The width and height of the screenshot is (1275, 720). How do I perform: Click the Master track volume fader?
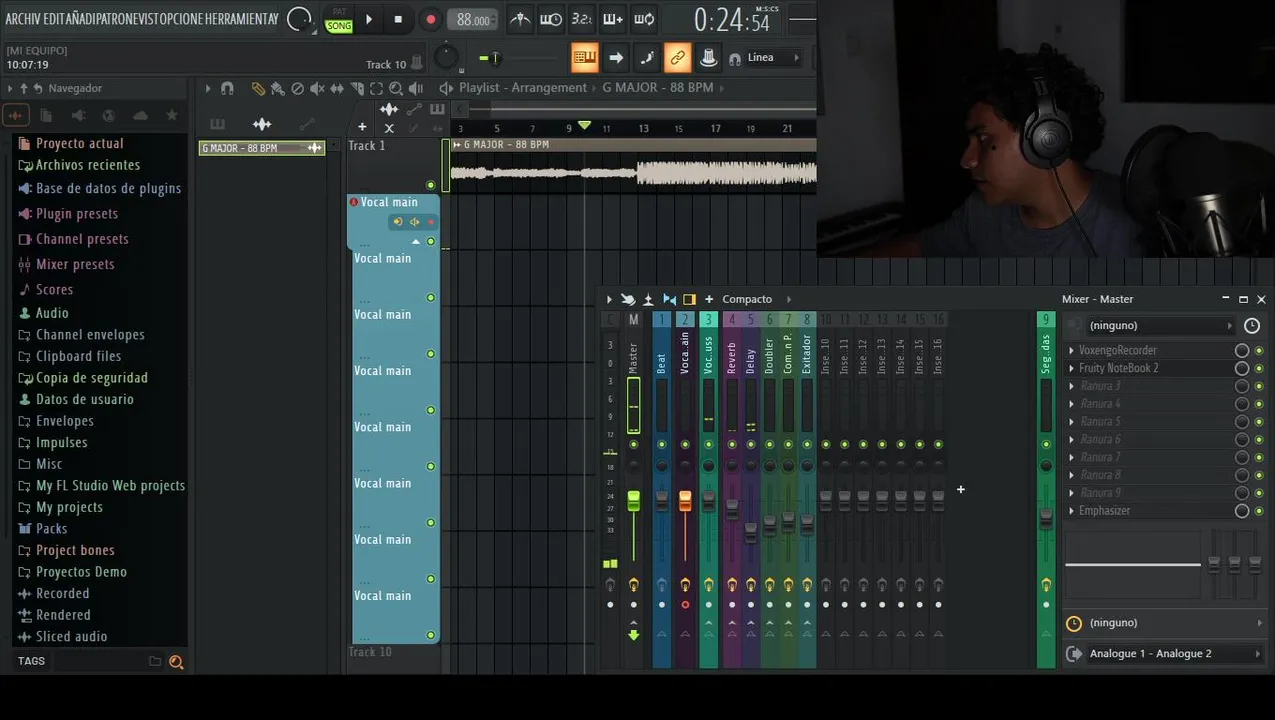click(633, 501)
